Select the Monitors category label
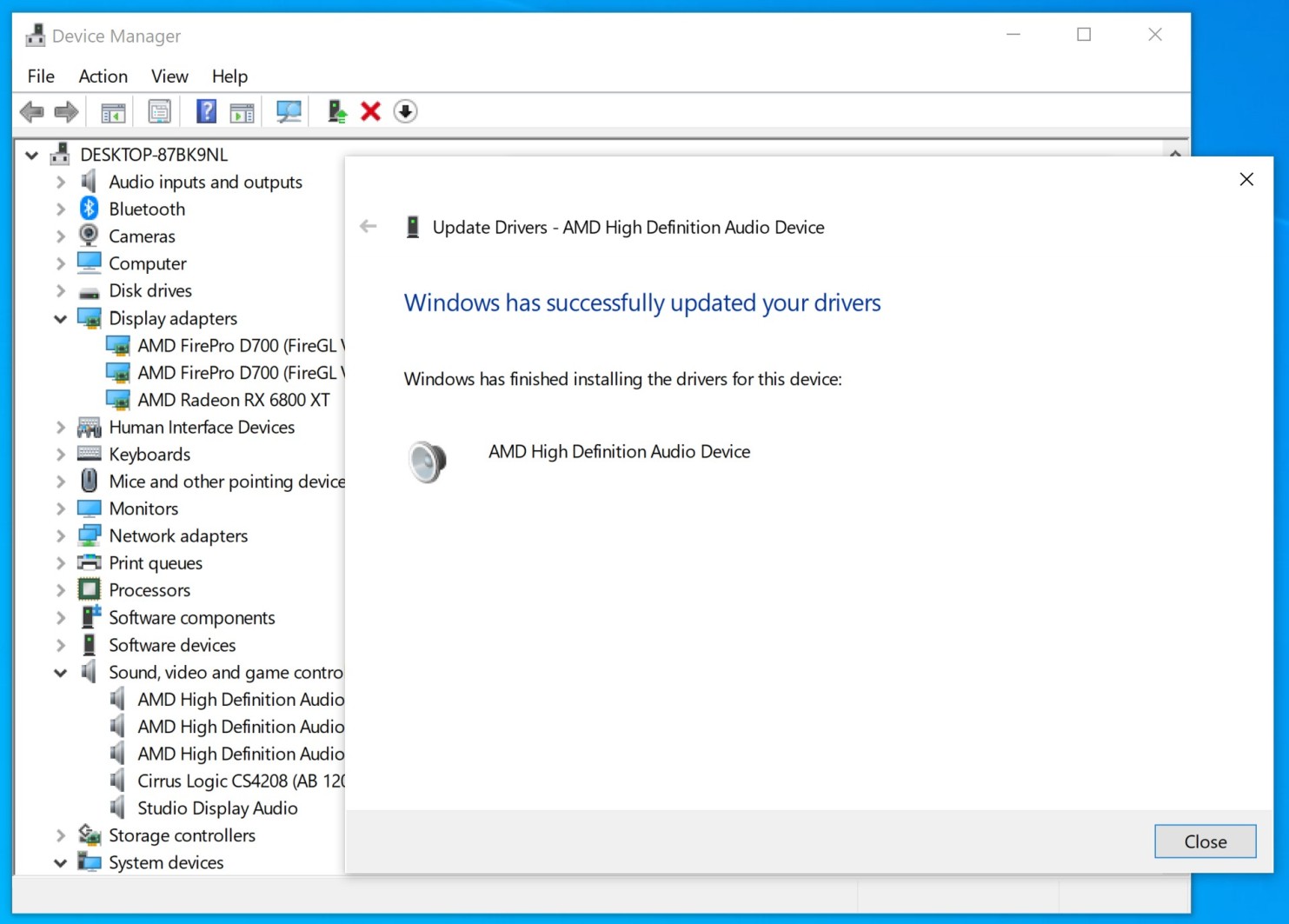1289x924 pixels. pos(143,509)
